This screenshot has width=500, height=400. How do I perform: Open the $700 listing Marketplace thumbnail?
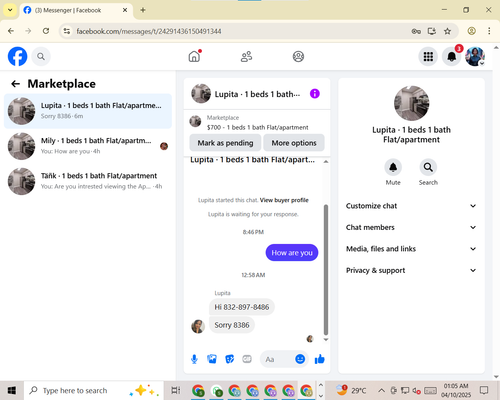pyautogui.click(x=195, y=121)
